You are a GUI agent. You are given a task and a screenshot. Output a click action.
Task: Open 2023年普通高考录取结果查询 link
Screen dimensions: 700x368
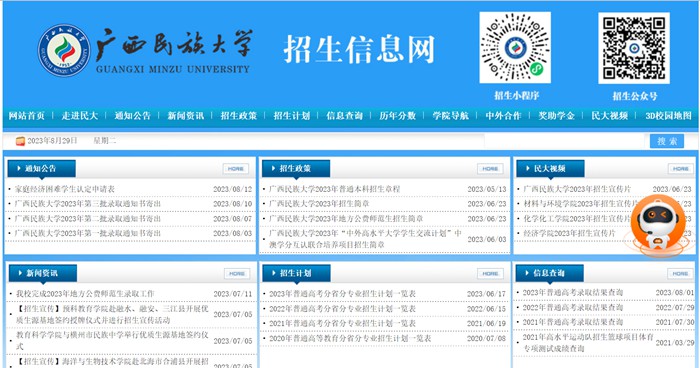[x=573, y=293]
